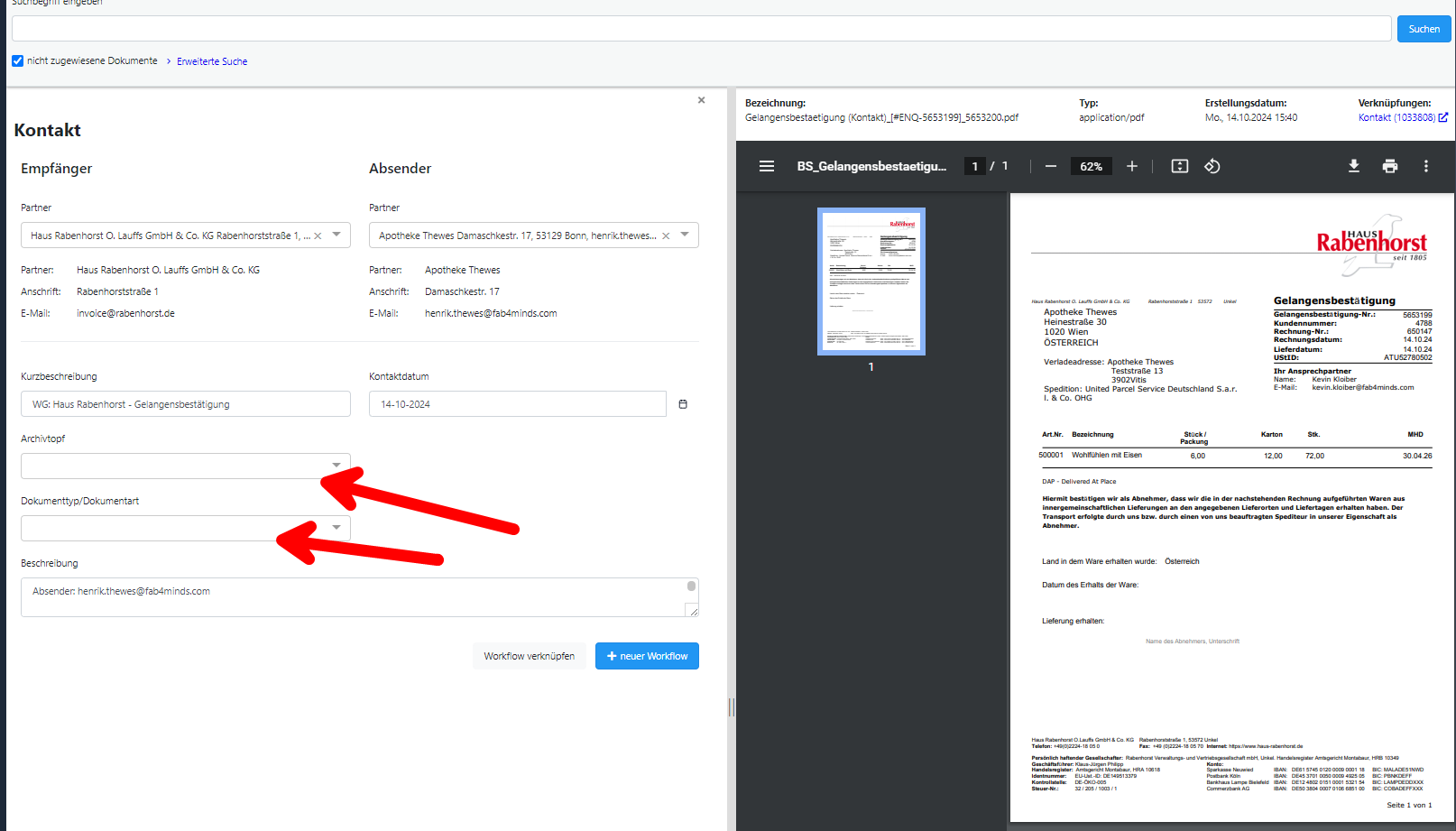The height and width of the screenshot is (831, 1456).
Task: Zoom in the PDF with the plus icon
Action: click(1132, 166)
